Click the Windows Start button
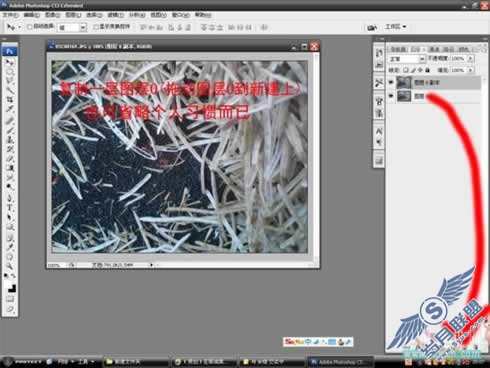Image resolution: width=490 pixels, height=368 pixels. click(x=7, y=362)
